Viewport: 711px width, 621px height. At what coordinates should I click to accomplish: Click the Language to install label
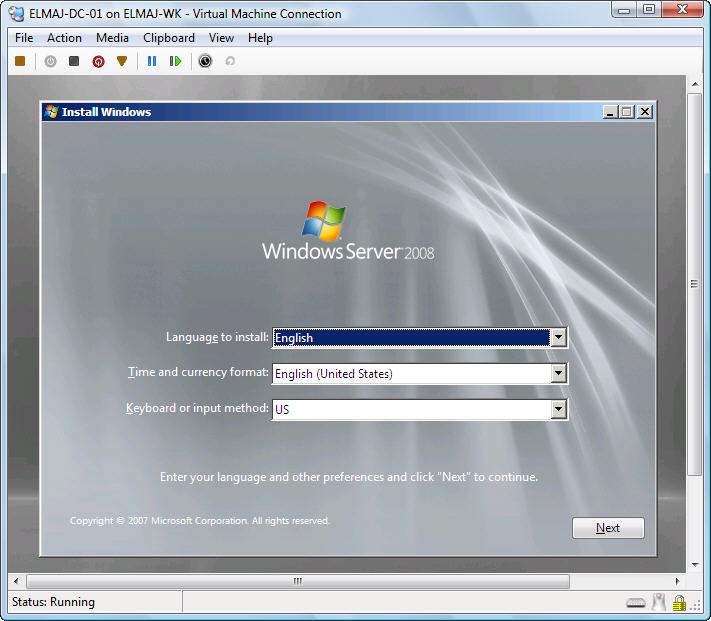point(217,337)
